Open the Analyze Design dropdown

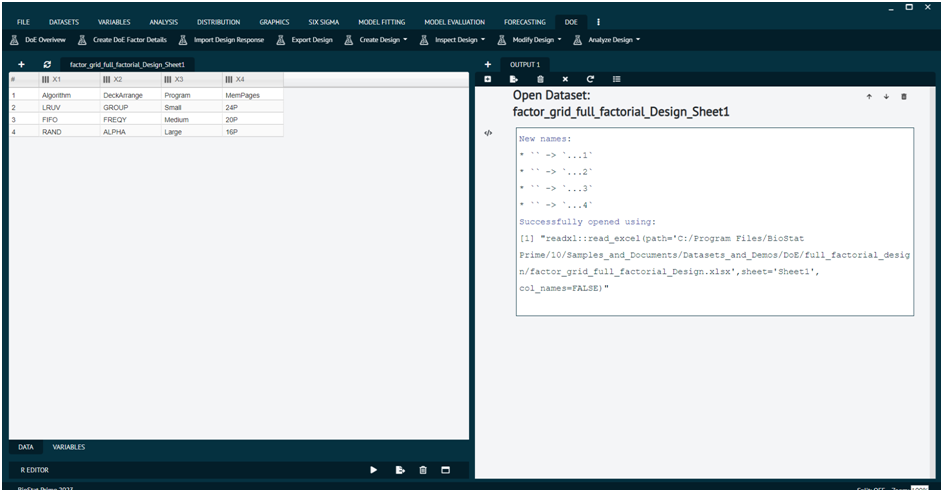pos(607,40)
